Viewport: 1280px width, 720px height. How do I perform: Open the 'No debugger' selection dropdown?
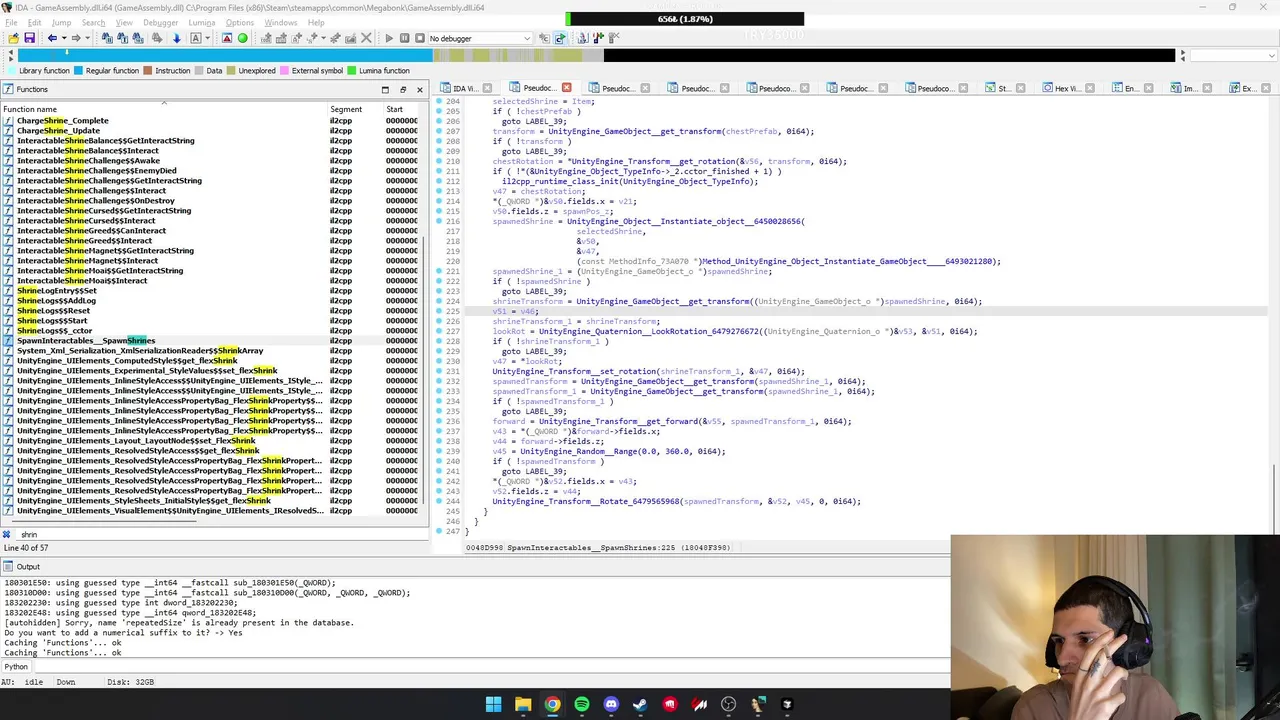click(x=480, y=38)
